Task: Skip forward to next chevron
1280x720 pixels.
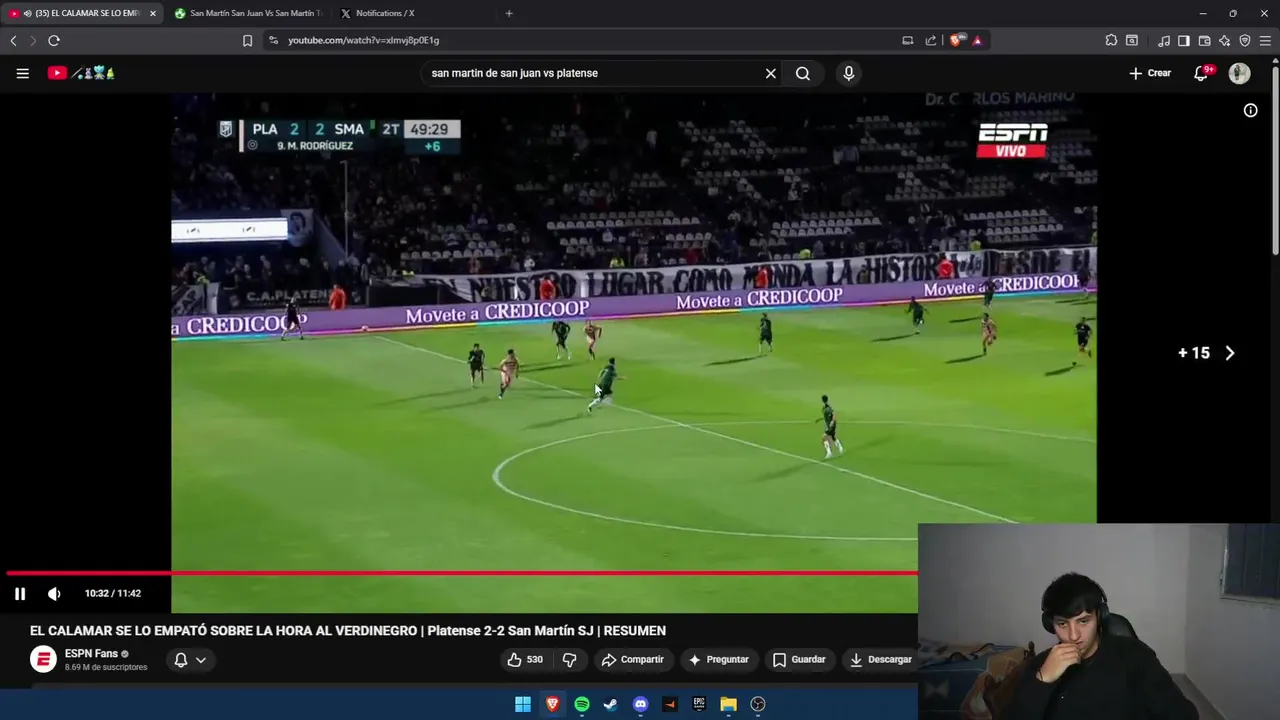Action: pyautogui.click(x=1230, y=353)
